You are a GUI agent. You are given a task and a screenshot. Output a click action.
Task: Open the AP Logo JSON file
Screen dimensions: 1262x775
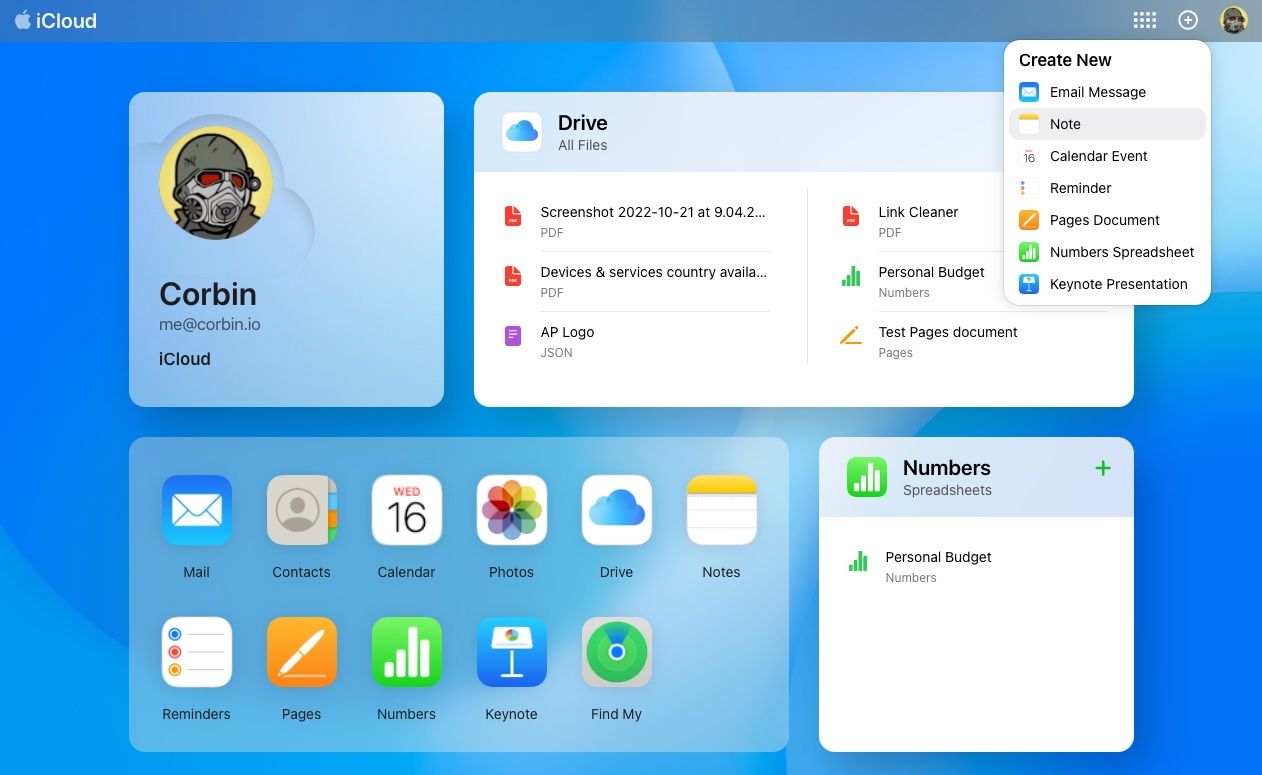567,332
